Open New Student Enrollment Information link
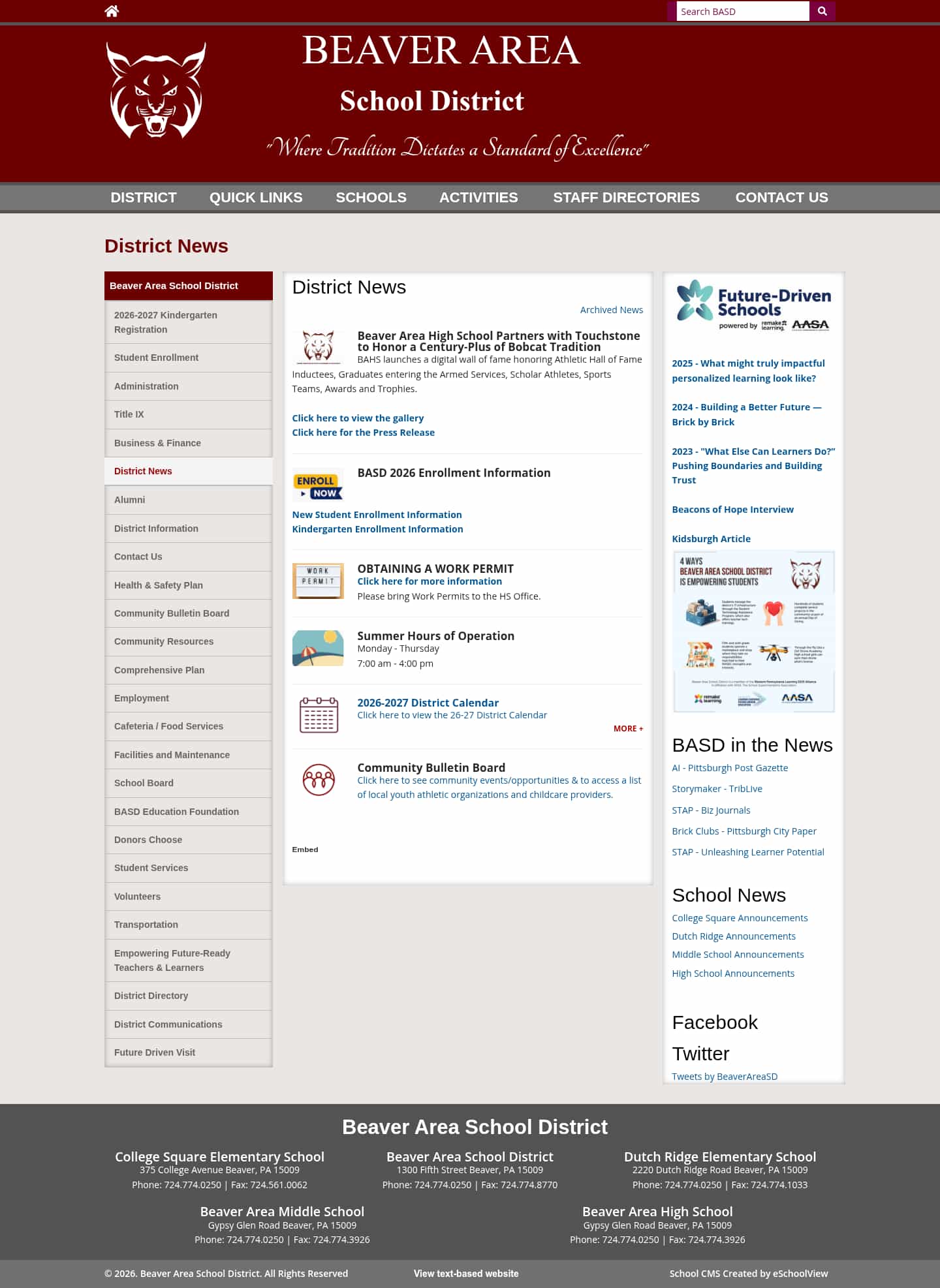 tap(377, 515)
